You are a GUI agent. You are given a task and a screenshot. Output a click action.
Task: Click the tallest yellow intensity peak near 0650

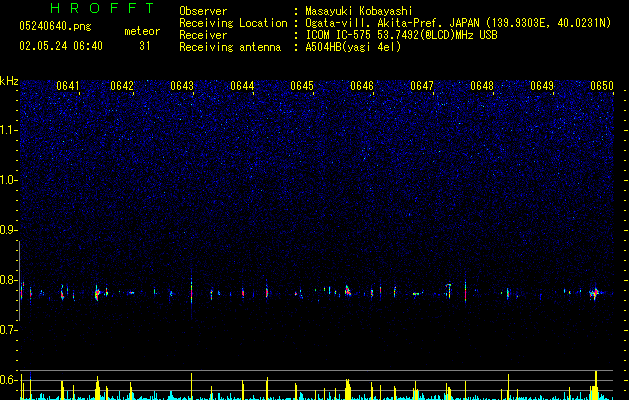[596, 385]
